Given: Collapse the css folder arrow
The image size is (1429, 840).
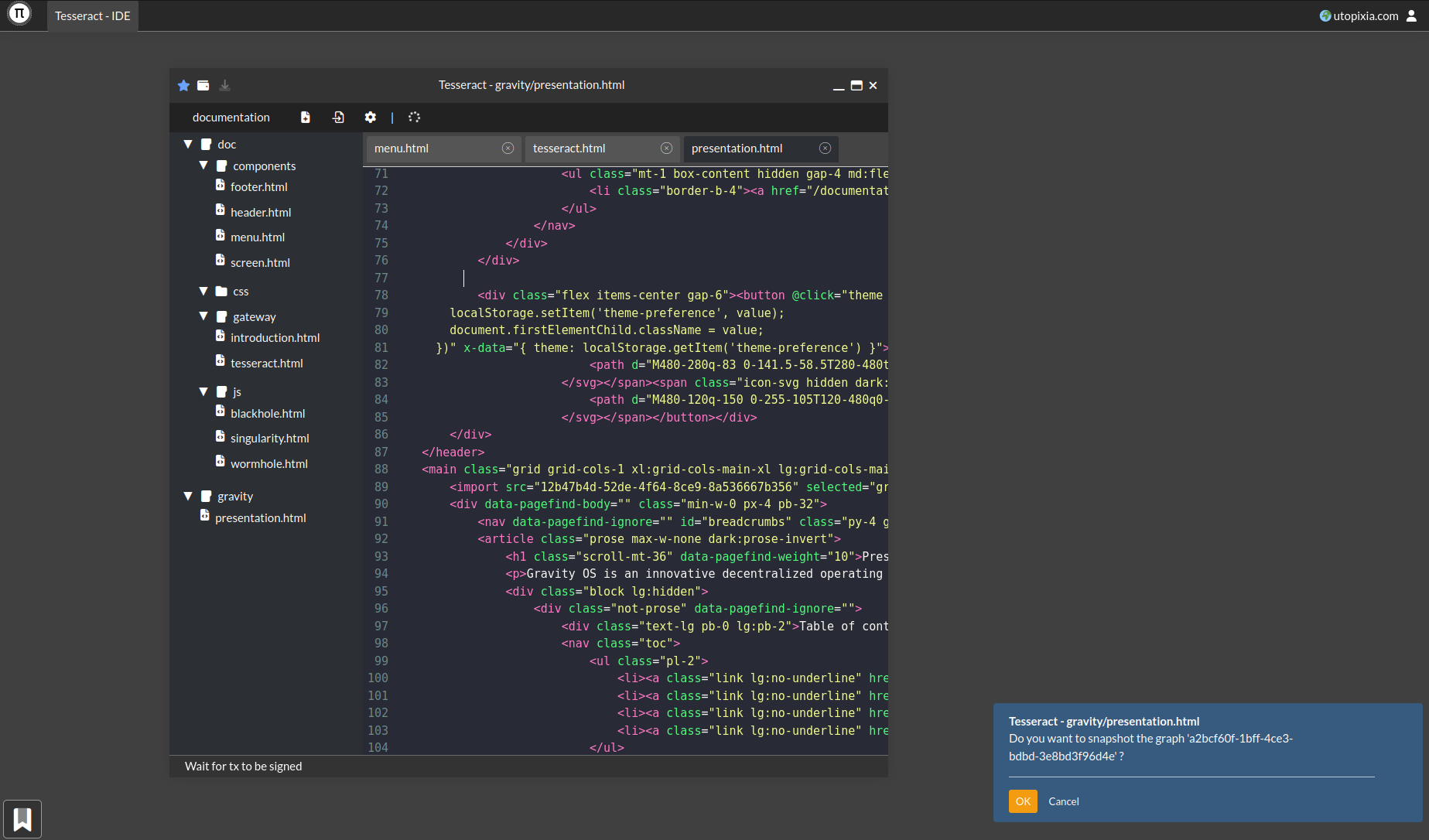Looking at the screenshot, I should point(203,291).
